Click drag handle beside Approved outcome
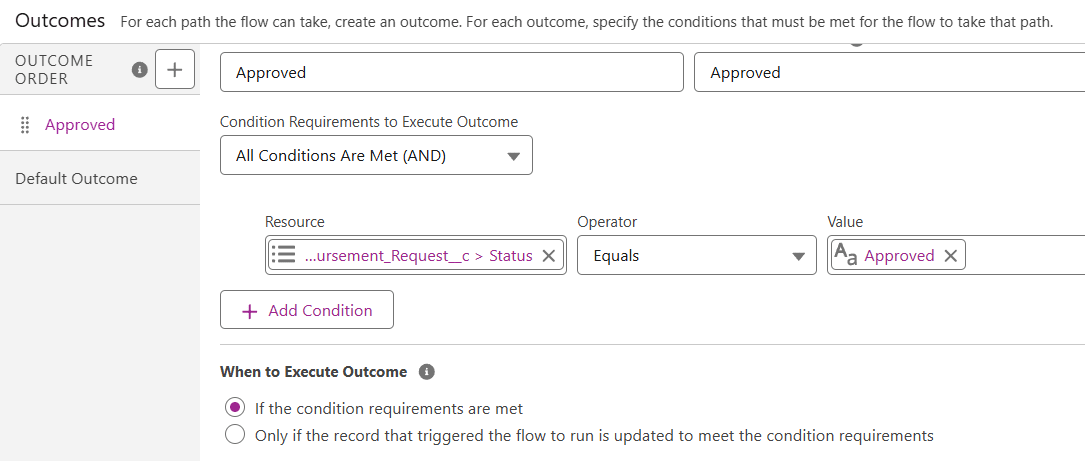The image size is (1085, 461). (25, 125)
